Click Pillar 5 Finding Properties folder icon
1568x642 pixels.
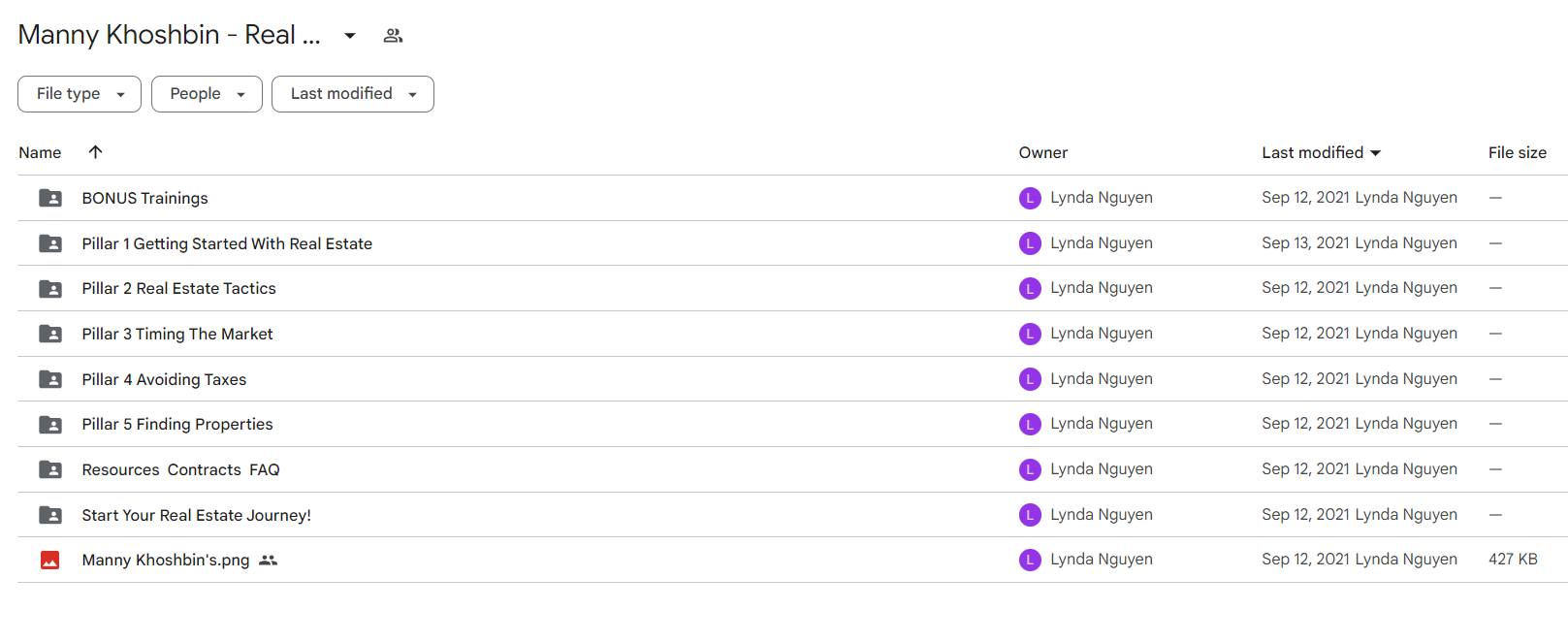coord(50,425)
